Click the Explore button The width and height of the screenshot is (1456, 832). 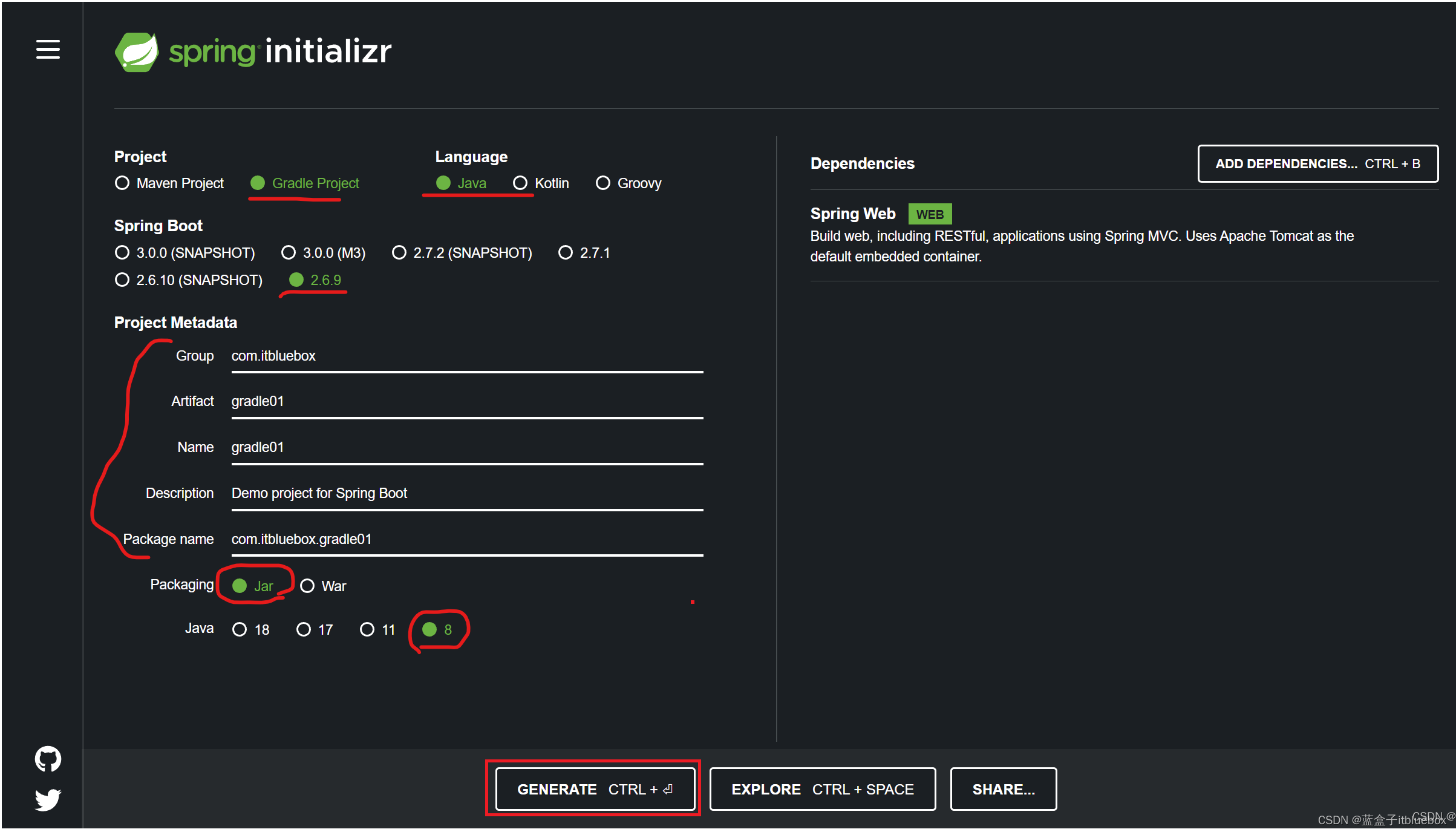coord(823,789)
